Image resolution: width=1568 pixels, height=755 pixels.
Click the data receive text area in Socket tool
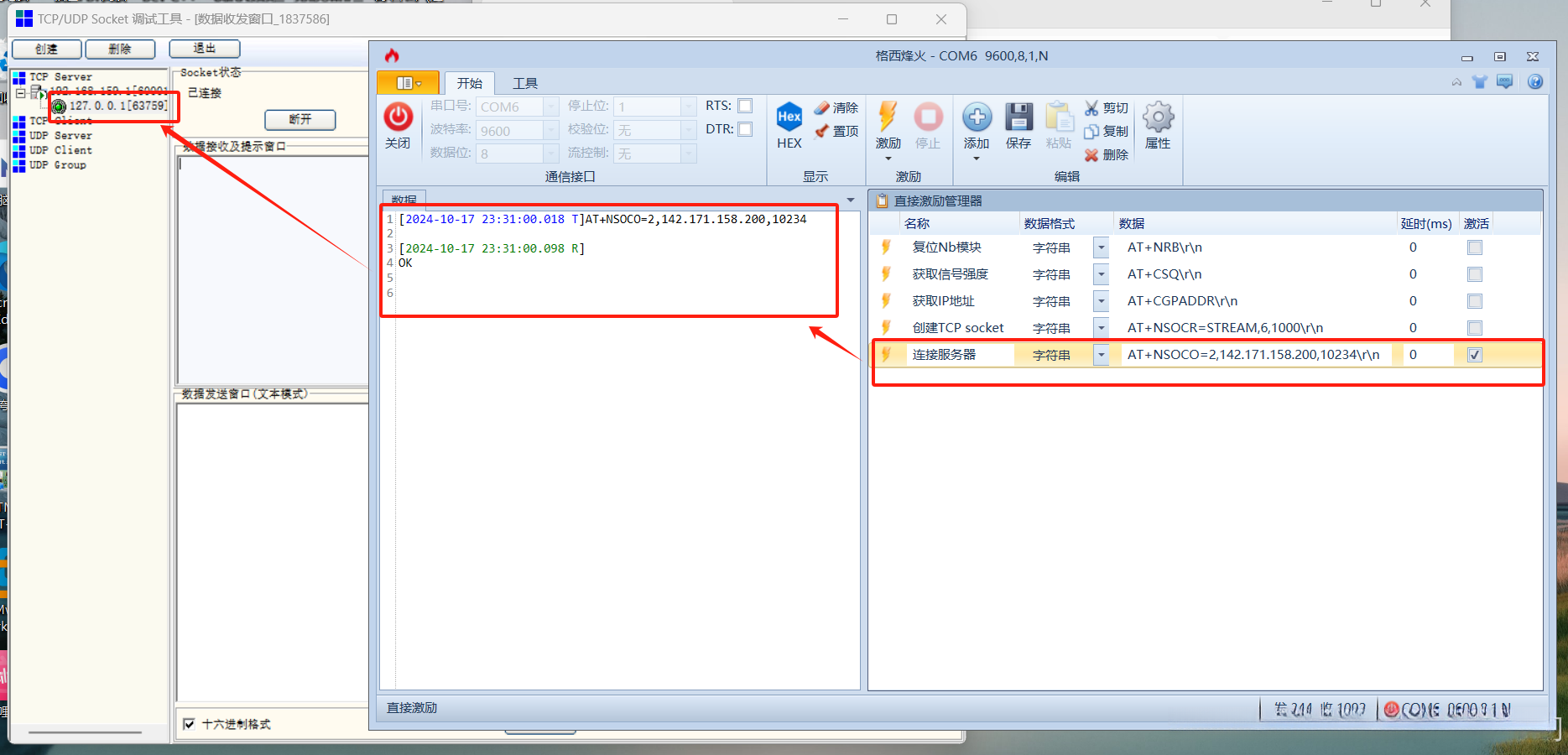273,270
